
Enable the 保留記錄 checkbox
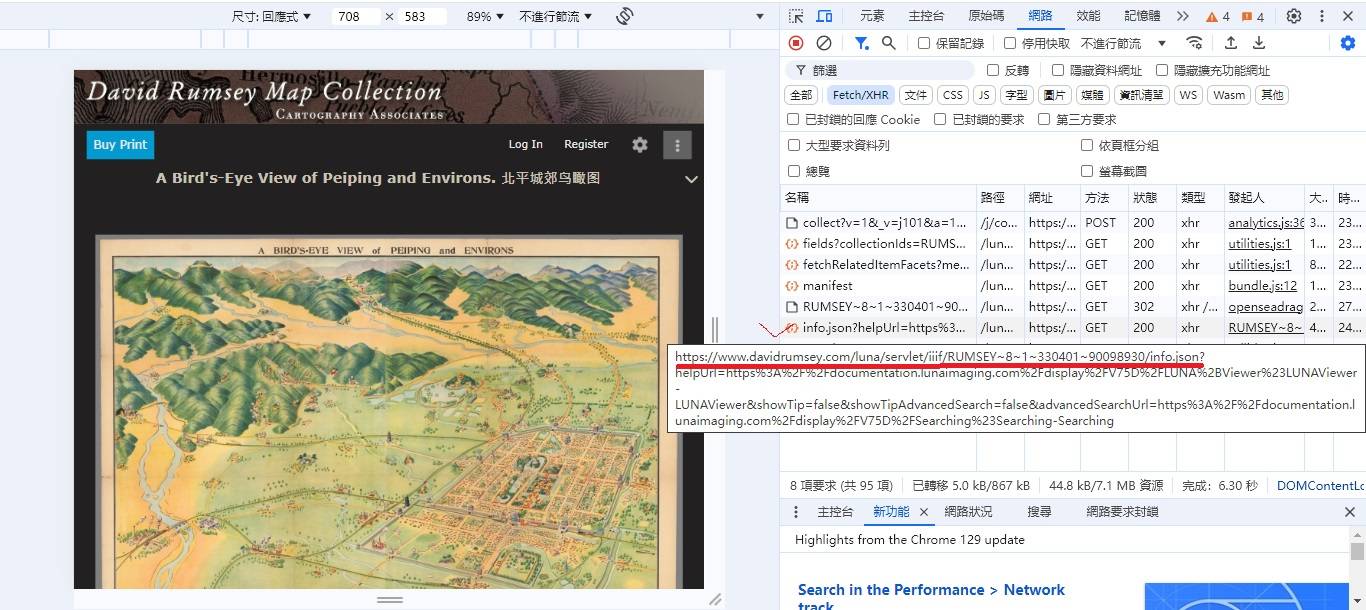[x=925, y=44]
